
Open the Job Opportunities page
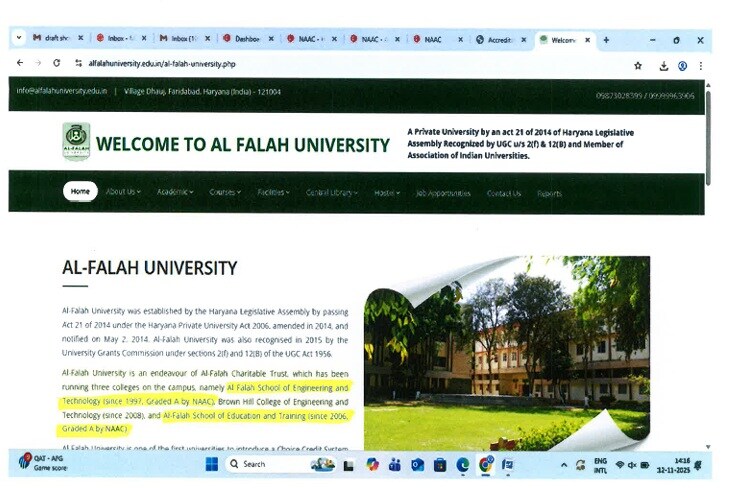[443, 193]
